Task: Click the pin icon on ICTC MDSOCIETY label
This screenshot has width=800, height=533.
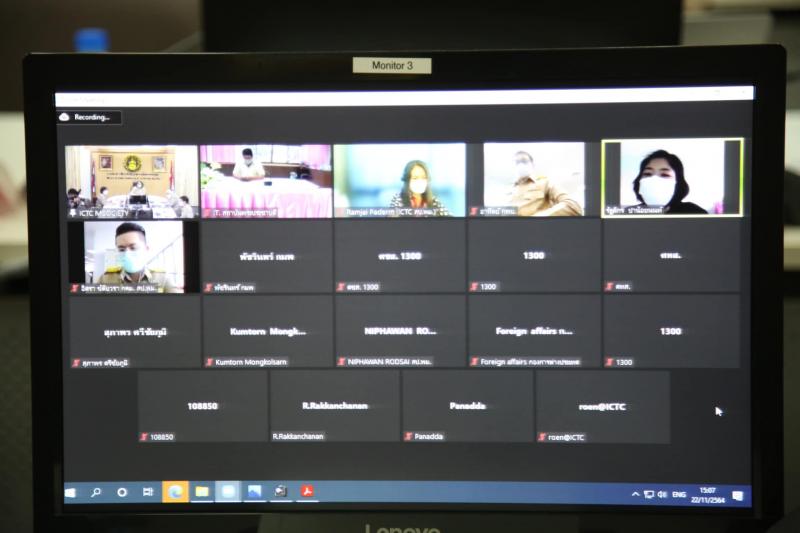Action: pyautogui.click(x=73, y=213)
